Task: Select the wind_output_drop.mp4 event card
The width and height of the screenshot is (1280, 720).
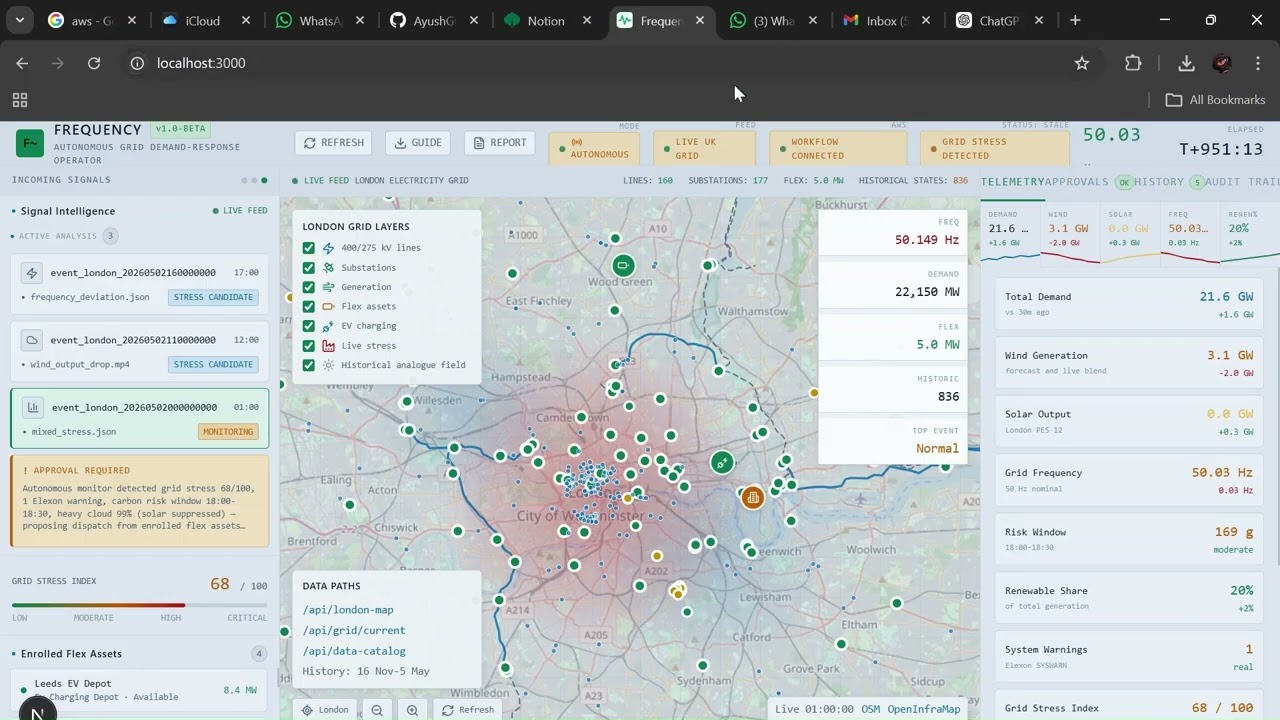Action: click(x=140, y=351)
